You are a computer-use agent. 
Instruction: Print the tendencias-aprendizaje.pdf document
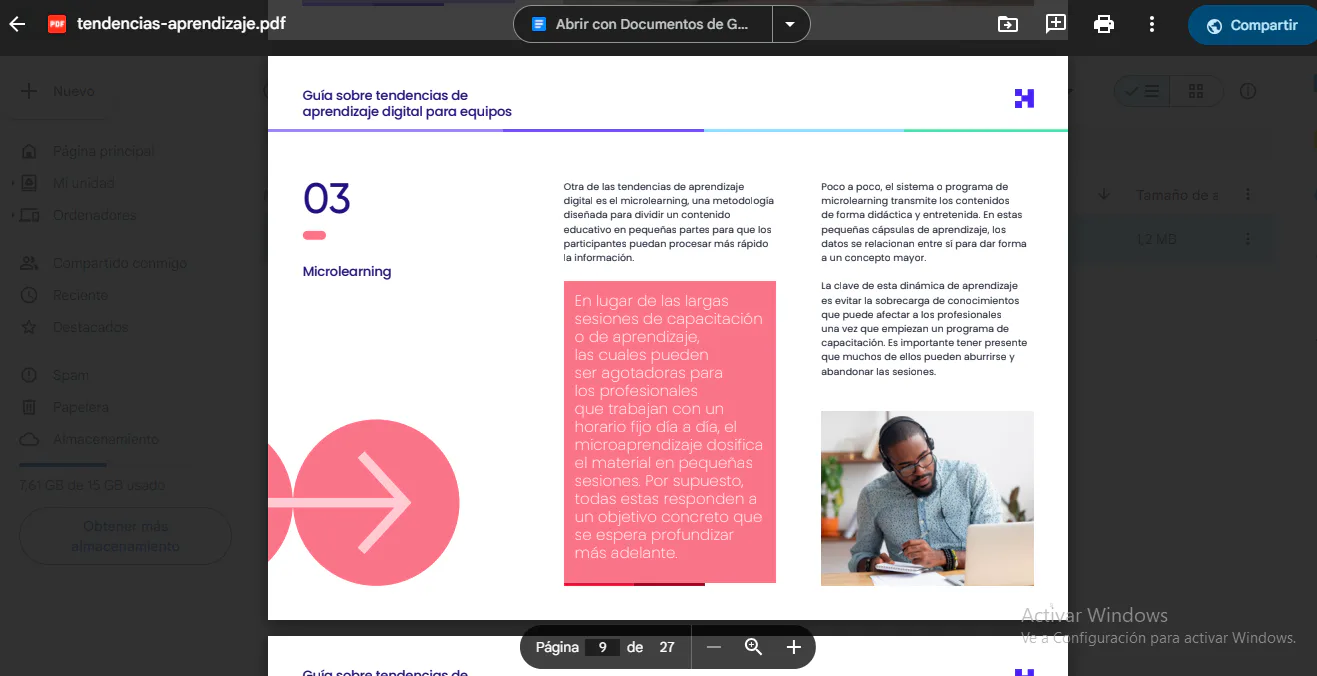(1103, 23)
